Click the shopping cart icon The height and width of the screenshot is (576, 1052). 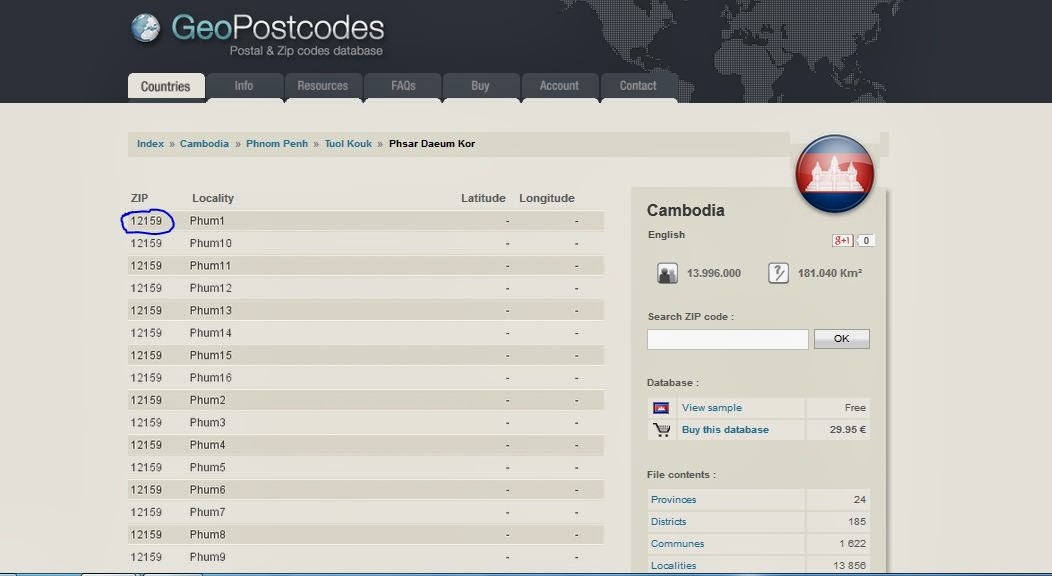(662, 430)
